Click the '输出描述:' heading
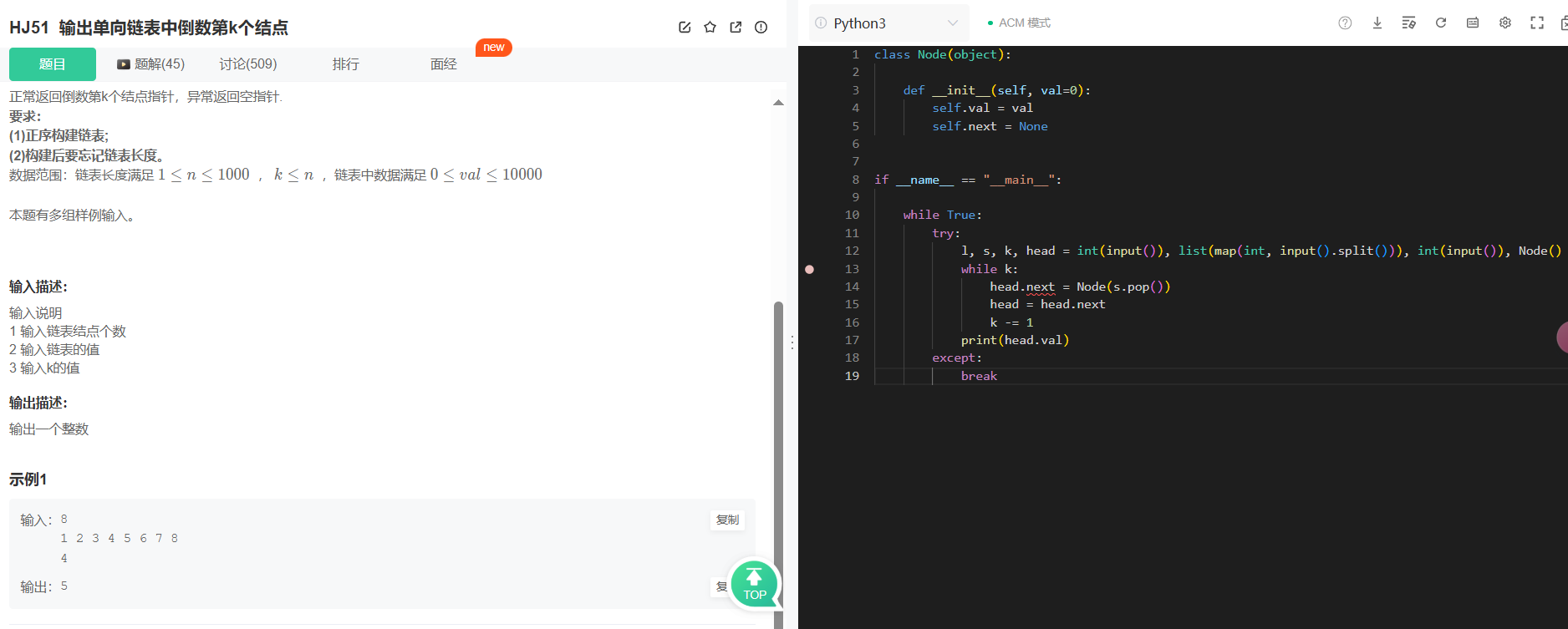Image resolution: width=1568 pixels, height=629 pixels. click(x=38, y=403)
